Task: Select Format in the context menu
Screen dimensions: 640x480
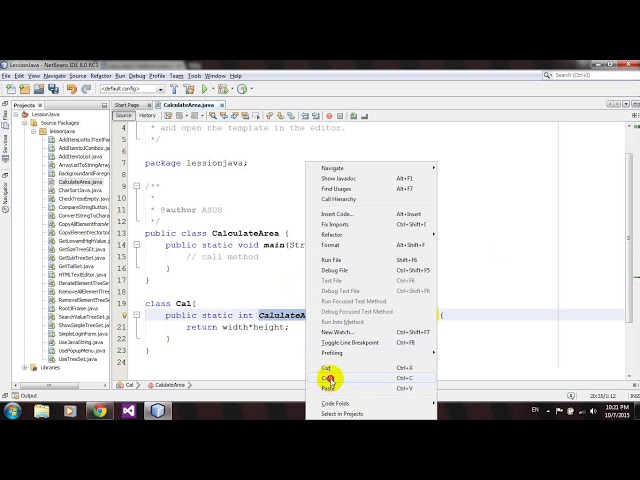Action: [371, 245]
